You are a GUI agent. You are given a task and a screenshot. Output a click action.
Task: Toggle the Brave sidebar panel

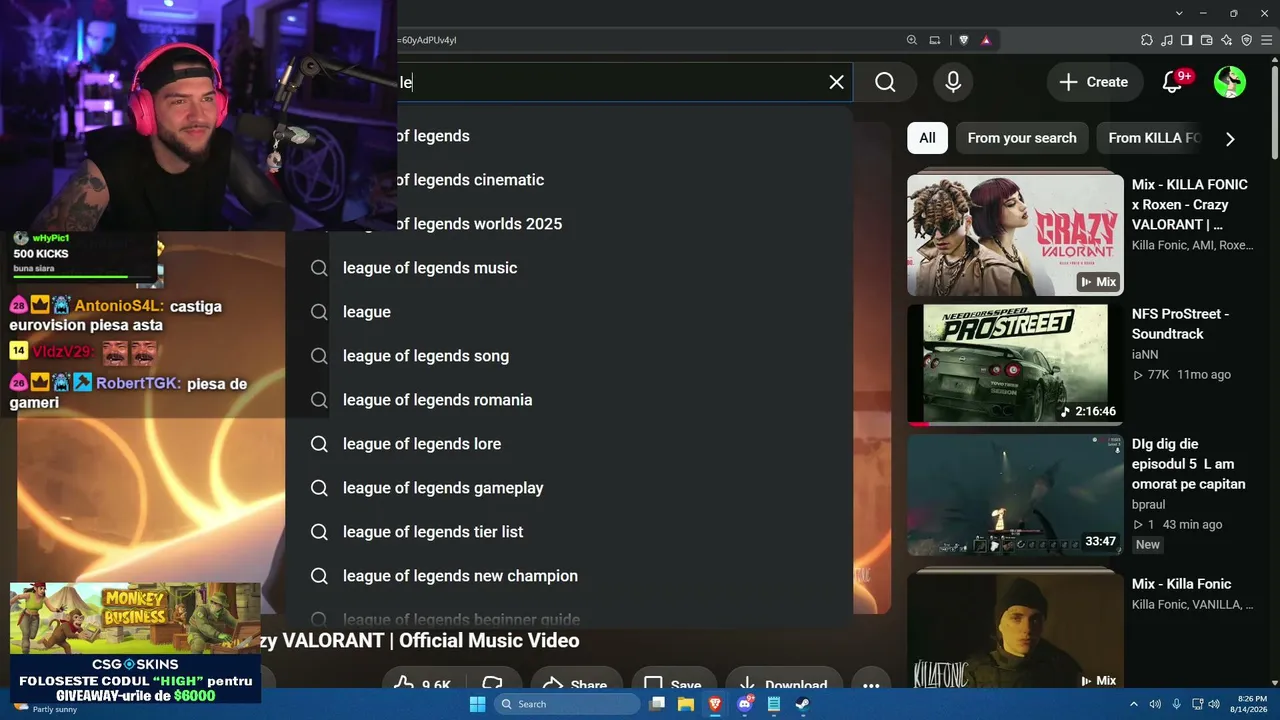click(x=1187, y=40)
